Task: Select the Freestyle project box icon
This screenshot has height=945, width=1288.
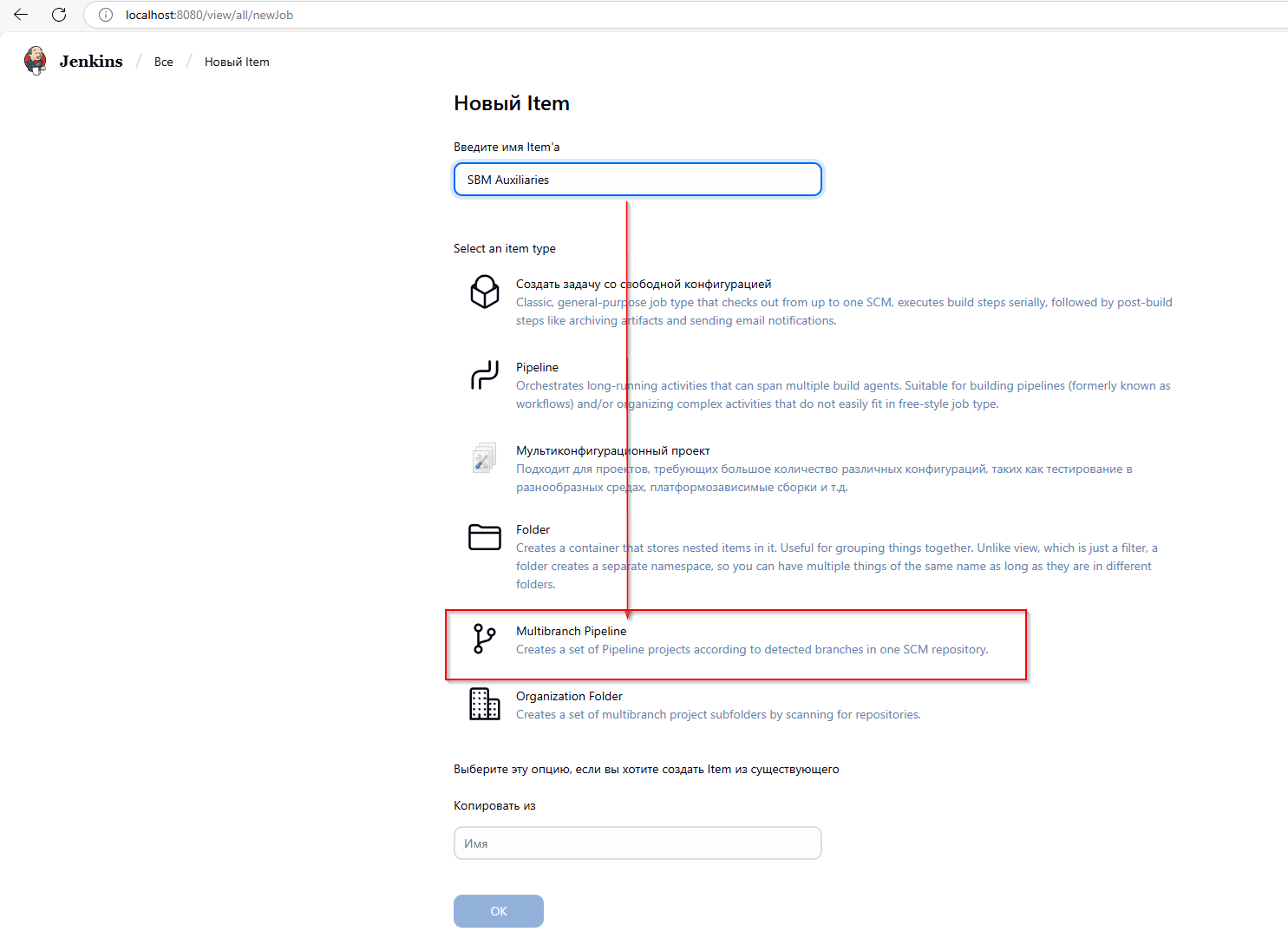Action: pos(485,292)
